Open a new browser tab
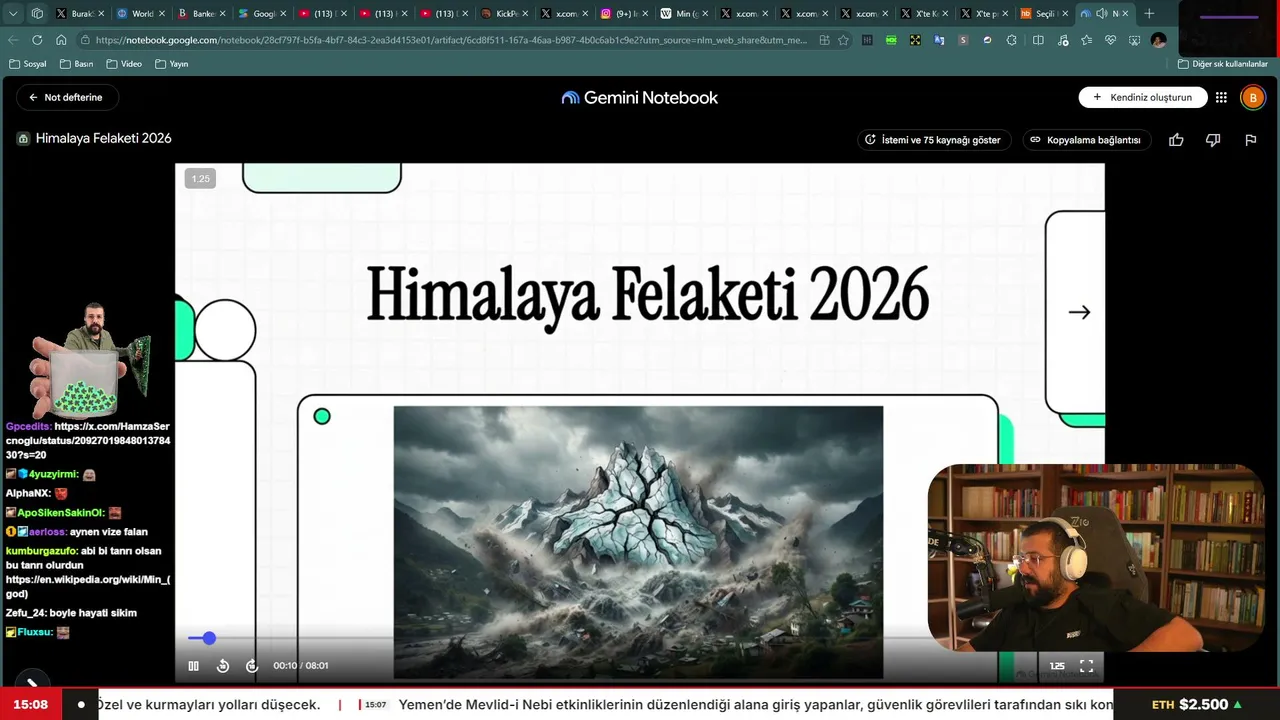This screenshot has height=720, width=1280. [1149, 14]
